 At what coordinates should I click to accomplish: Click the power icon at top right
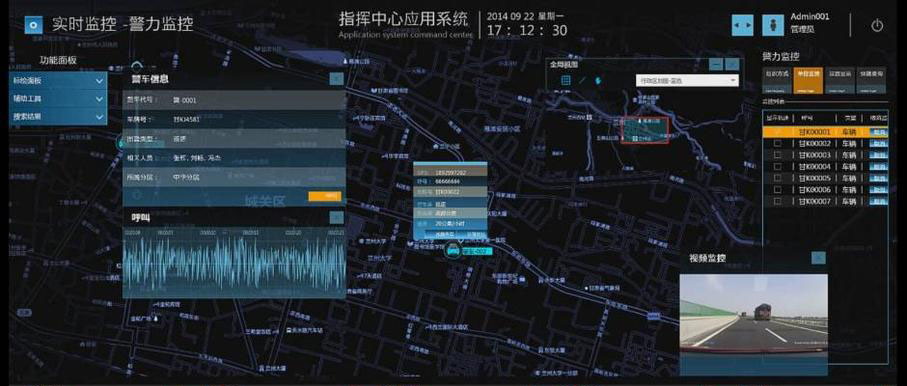pos(877,25)
